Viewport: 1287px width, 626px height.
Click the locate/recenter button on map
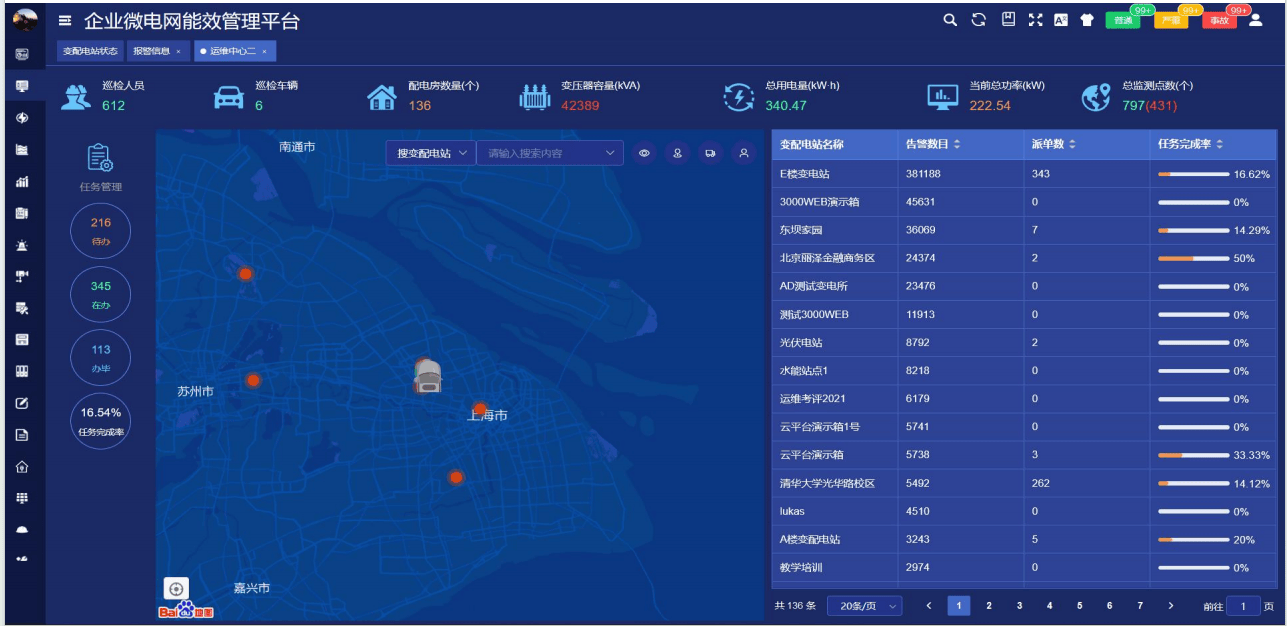(176, 589)
